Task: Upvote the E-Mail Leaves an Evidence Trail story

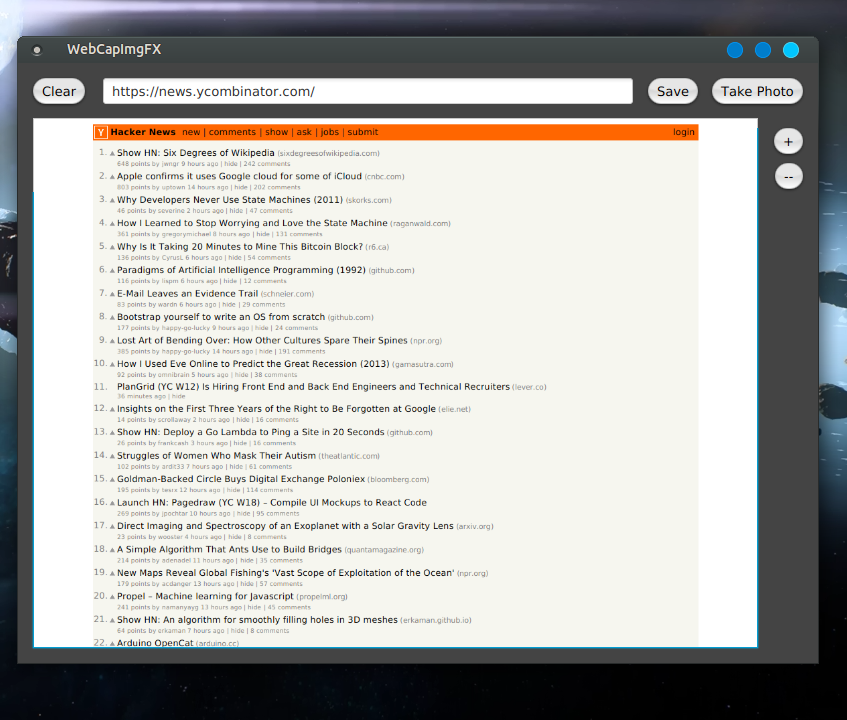Action: click(113, 294)
